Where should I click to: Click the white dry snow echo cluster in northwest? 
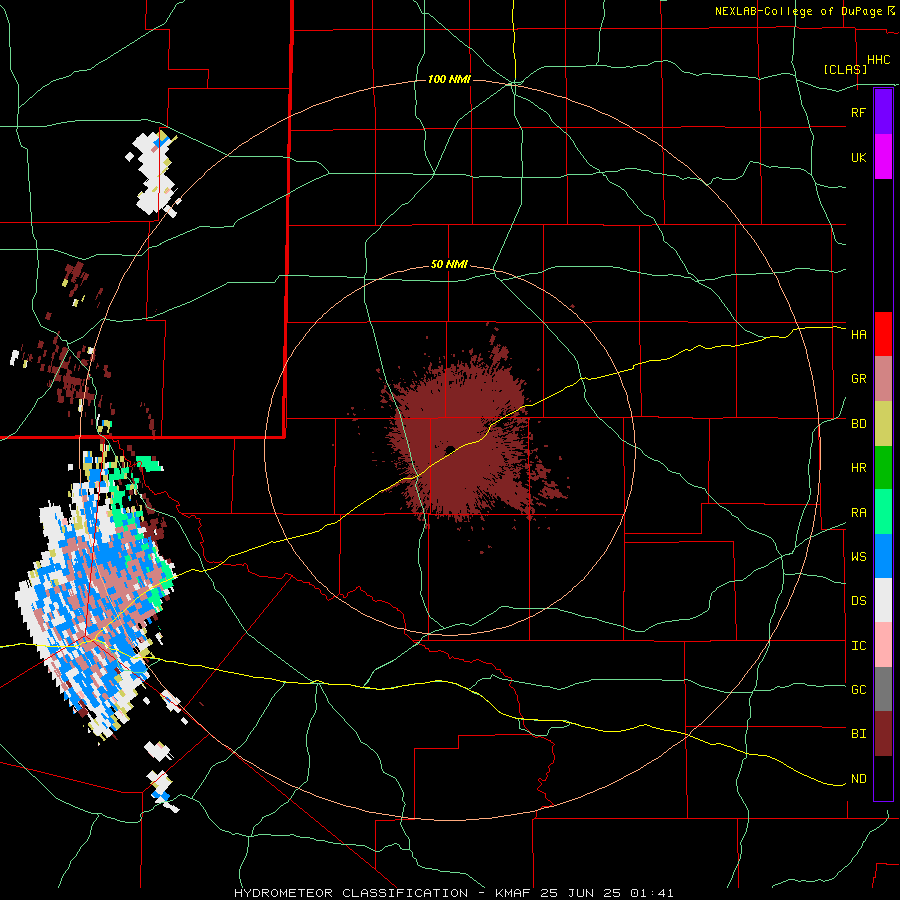(x=152, y=174)
